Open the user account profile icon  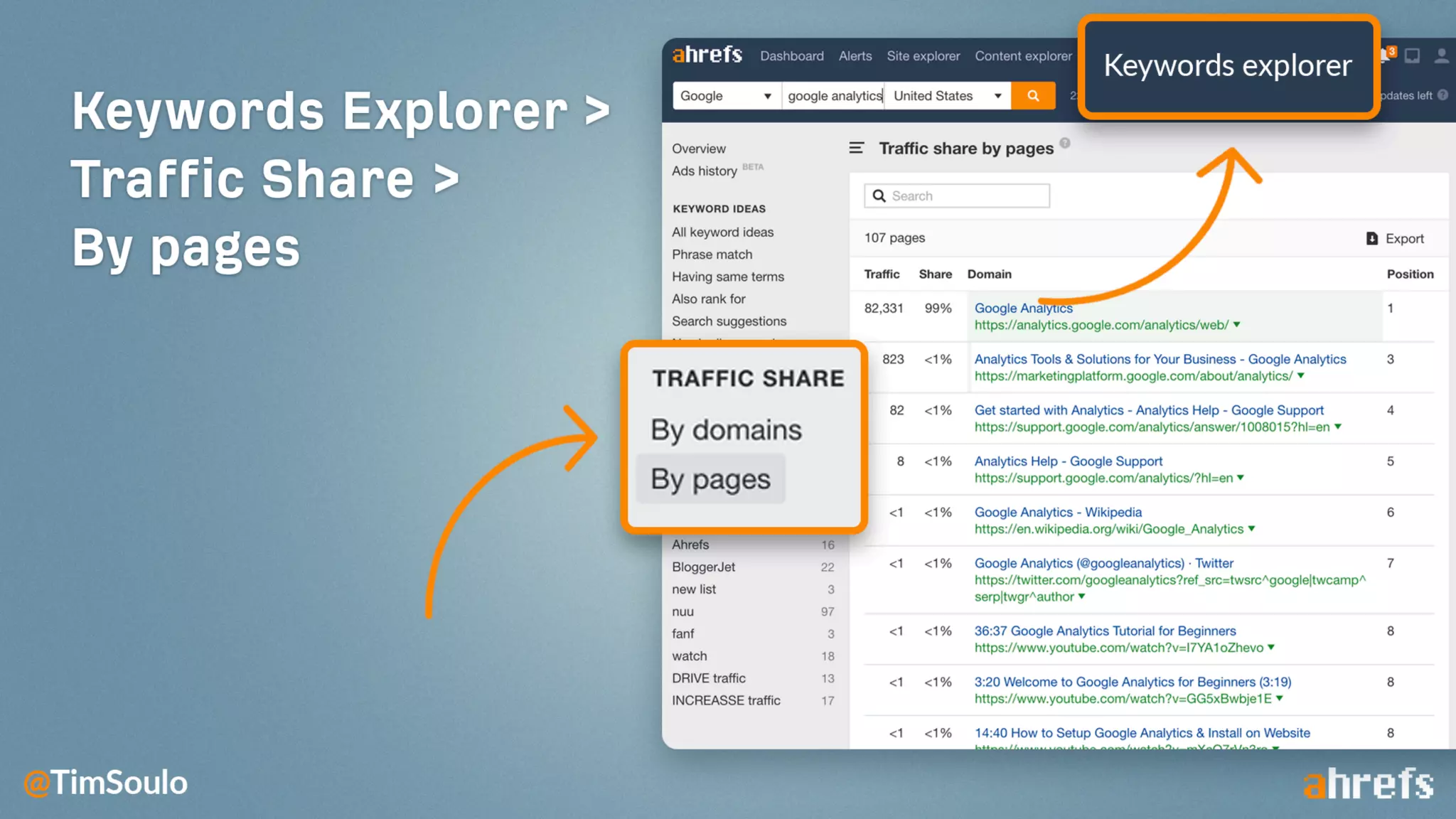[1441, 55]
